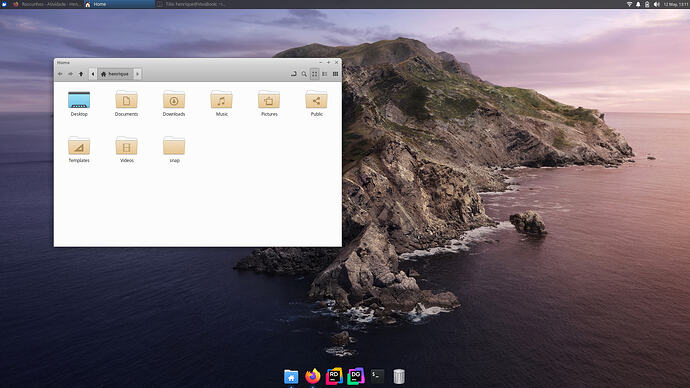Switch to list view mode

(325, 74)
